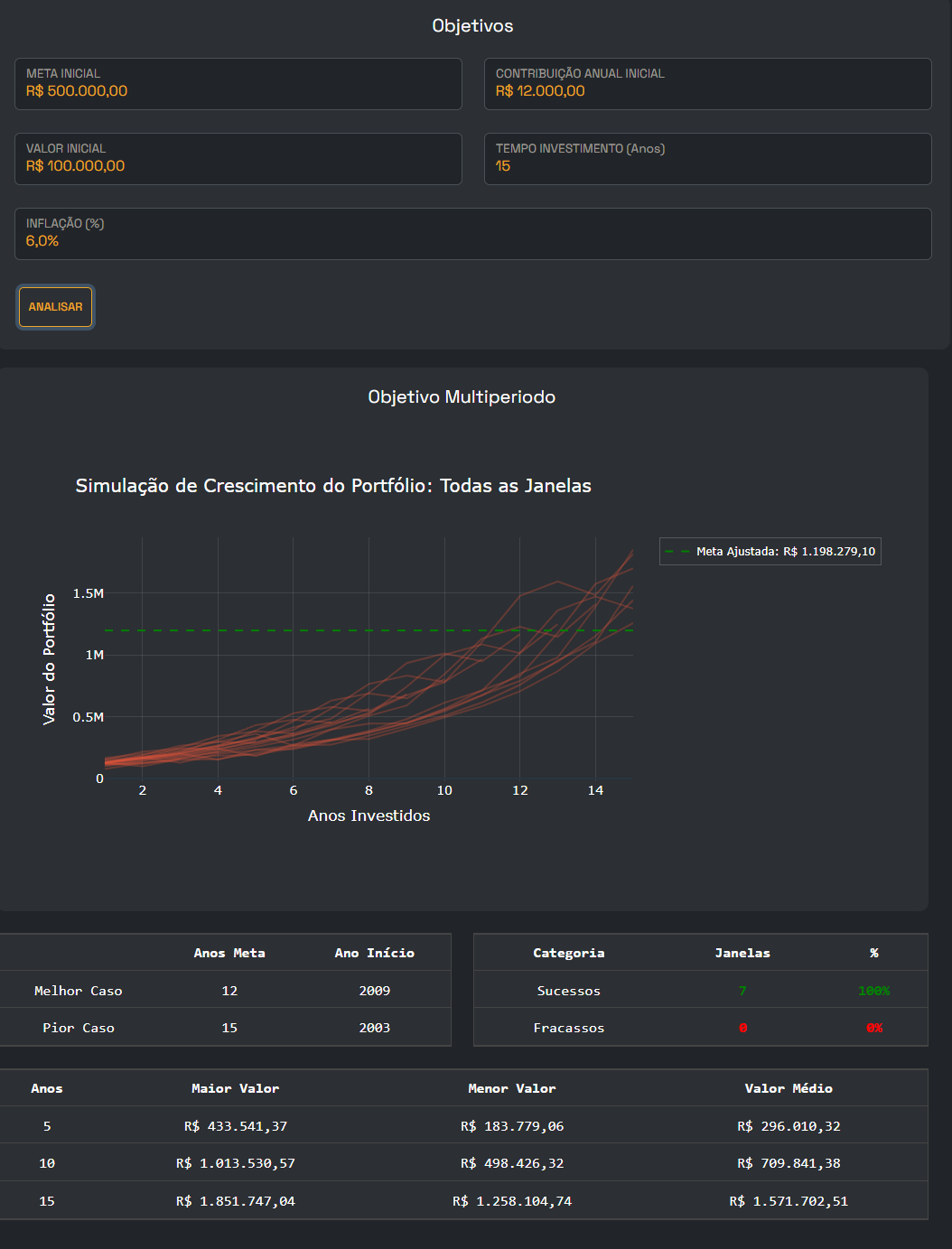
Task: Select the Sucessos category row
Action: tap(569, 991)
